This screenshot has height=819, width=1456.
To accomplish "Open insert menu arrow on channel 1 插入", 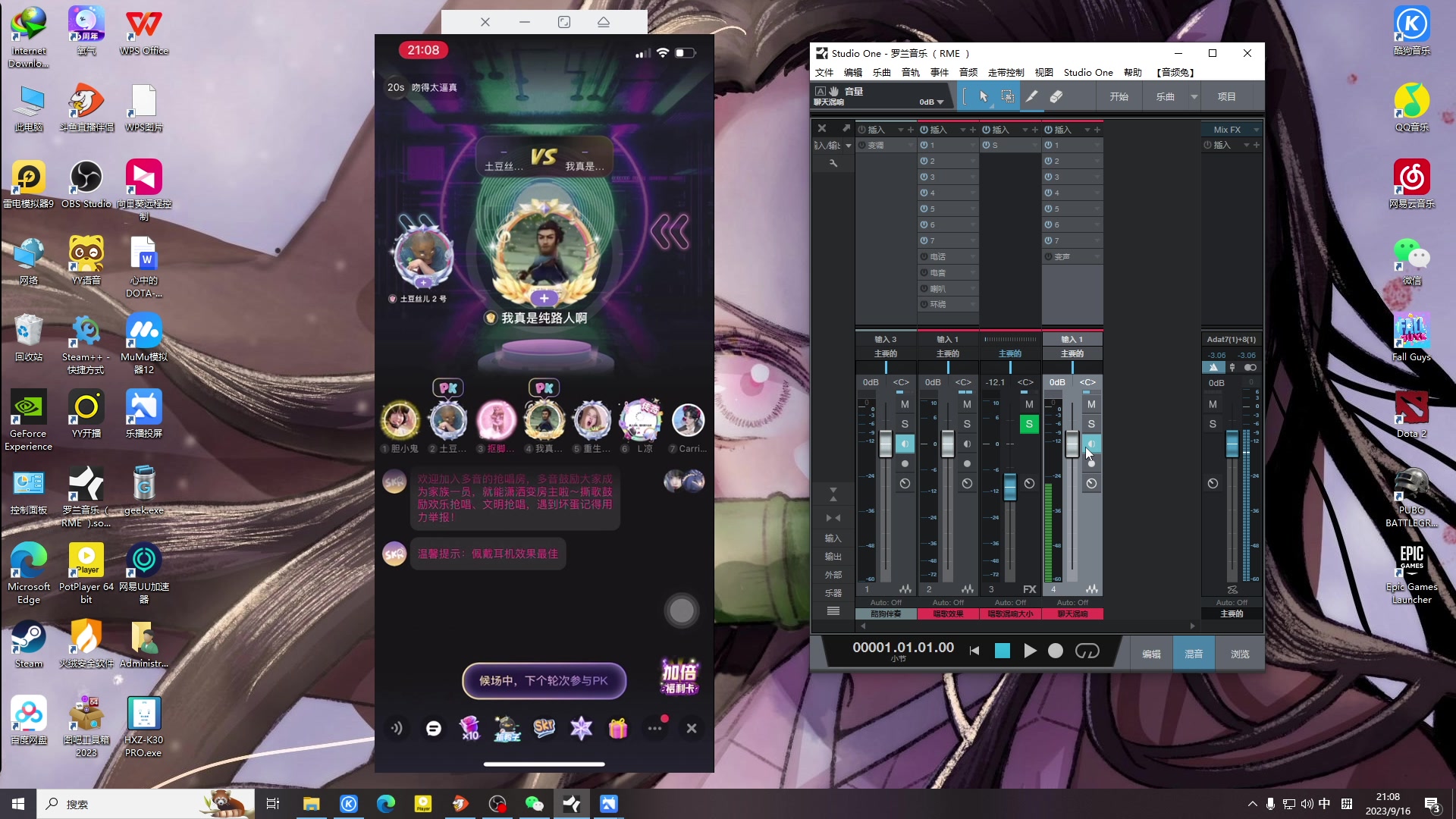I will point(900,130).
